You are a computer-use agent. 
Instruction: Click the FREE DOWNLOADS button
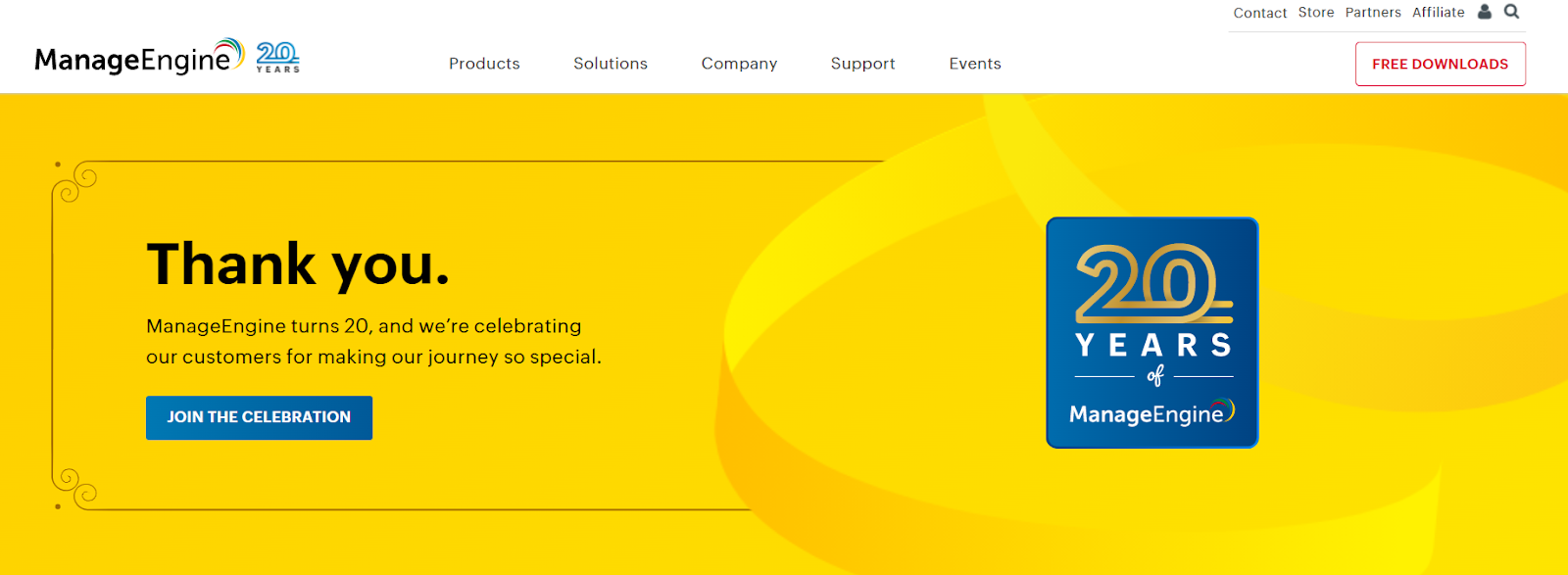pos(1441,64)
